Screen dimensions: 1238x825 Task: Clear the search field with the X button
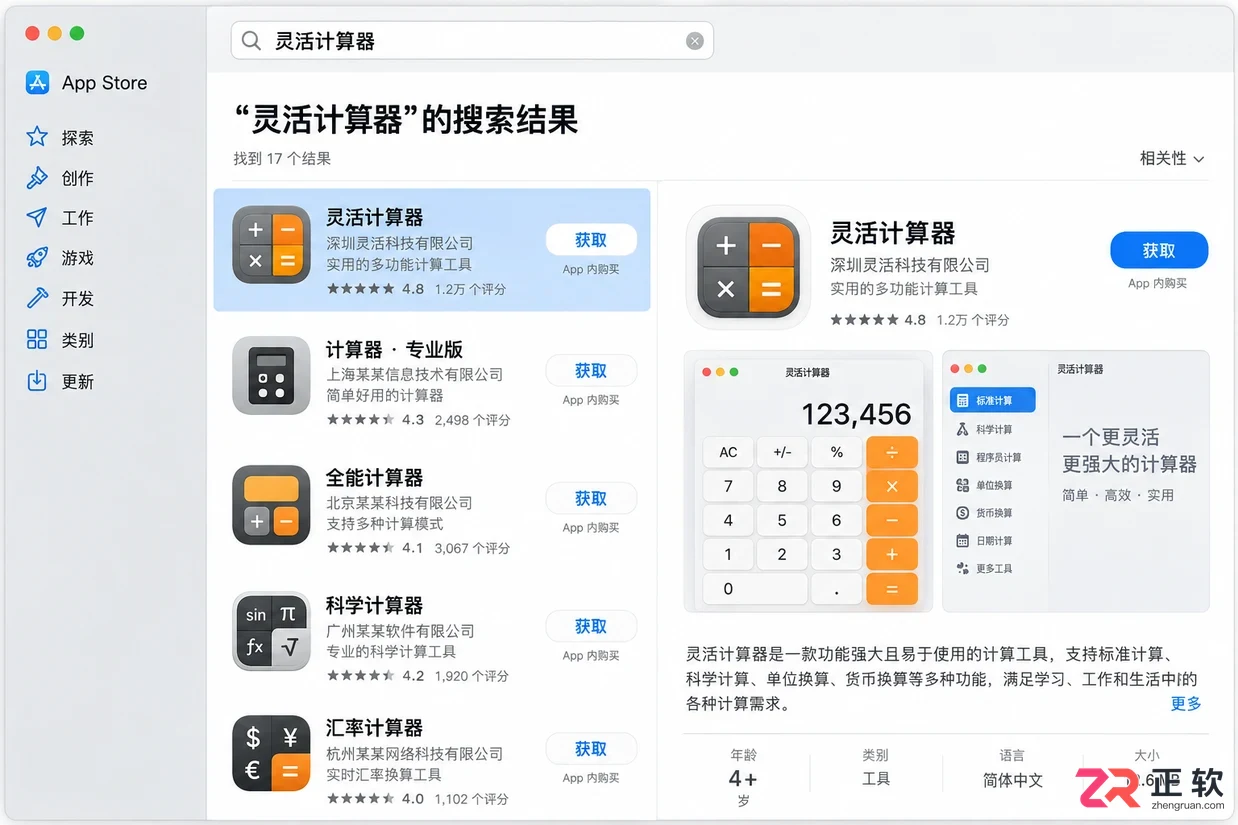[694, 41]
